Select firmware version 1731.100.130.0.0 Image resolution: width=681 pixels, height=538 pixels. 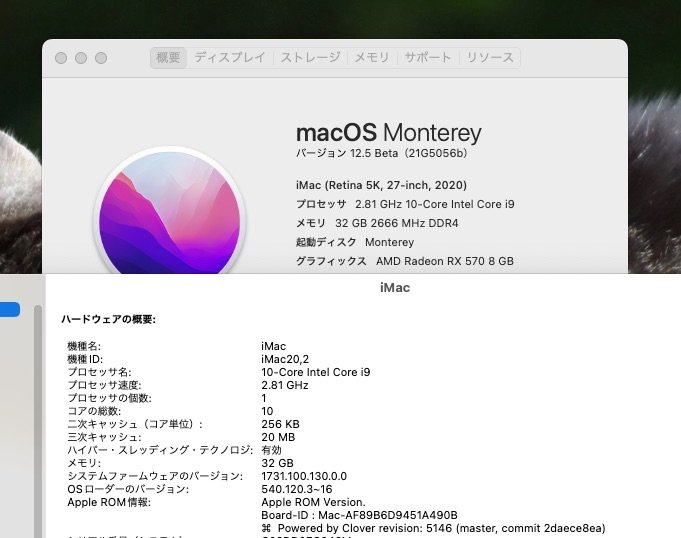point(304,476)
